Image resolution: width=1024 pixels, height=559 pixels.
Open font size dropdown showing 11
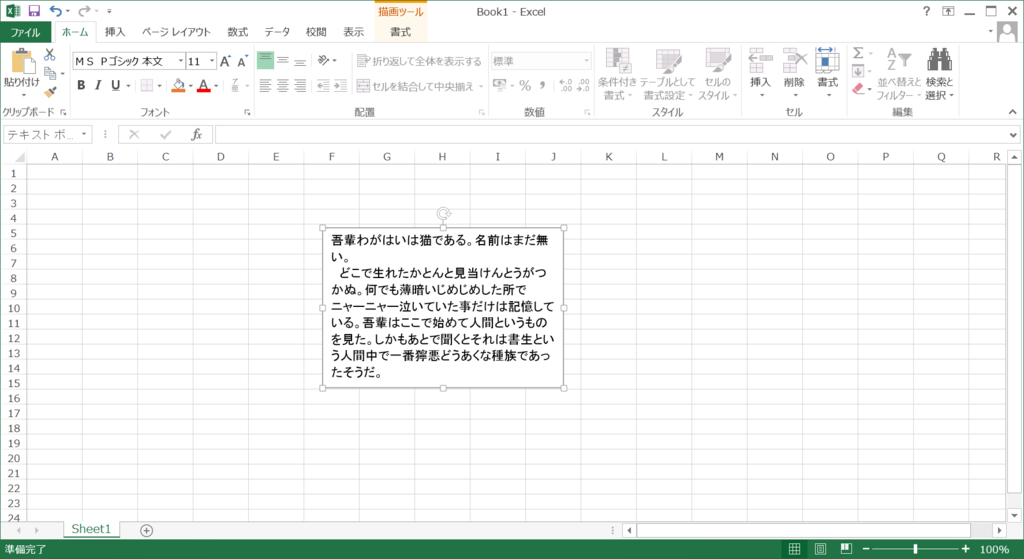(212, 61)
